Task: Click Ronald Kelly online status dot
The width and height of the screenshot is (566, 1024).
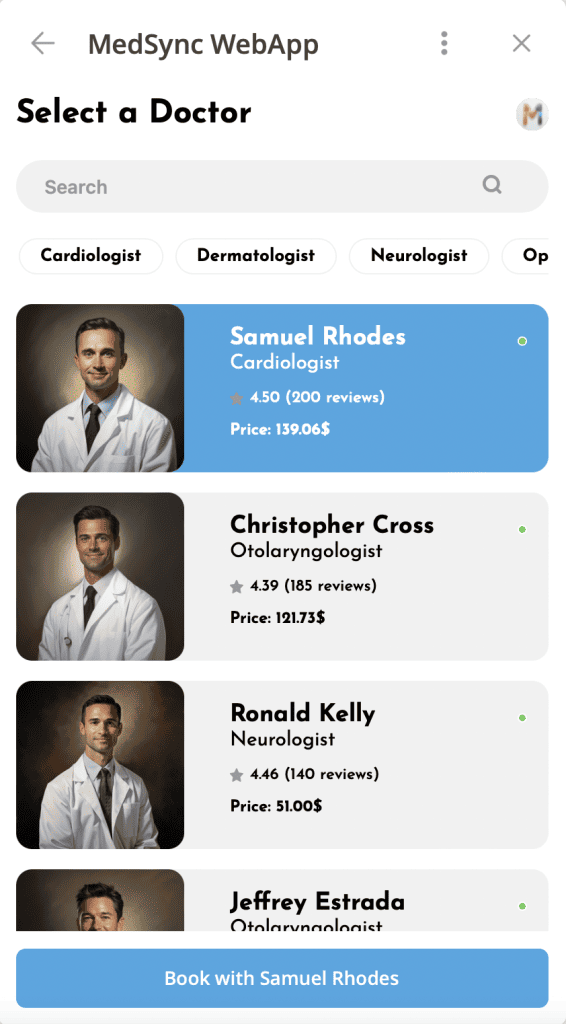Action: [522, 718]
